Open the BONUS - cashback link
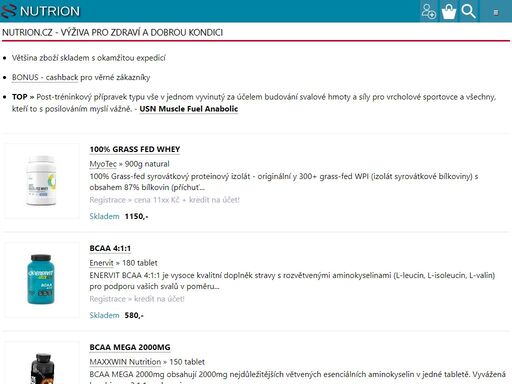Viewport: 512px width, 384px height. [x=45, y=77]
